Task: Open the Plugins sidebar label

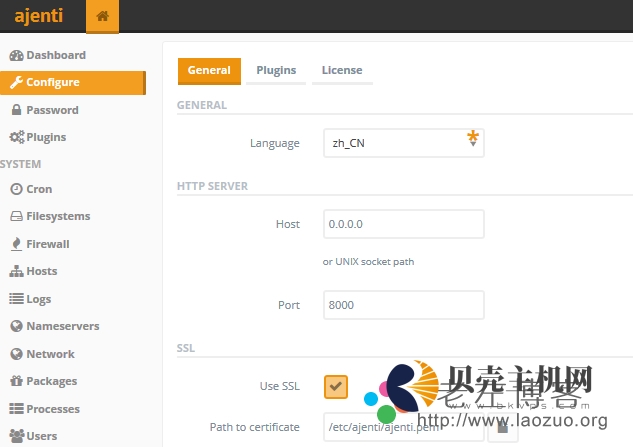Action: (x=46, y=137)
